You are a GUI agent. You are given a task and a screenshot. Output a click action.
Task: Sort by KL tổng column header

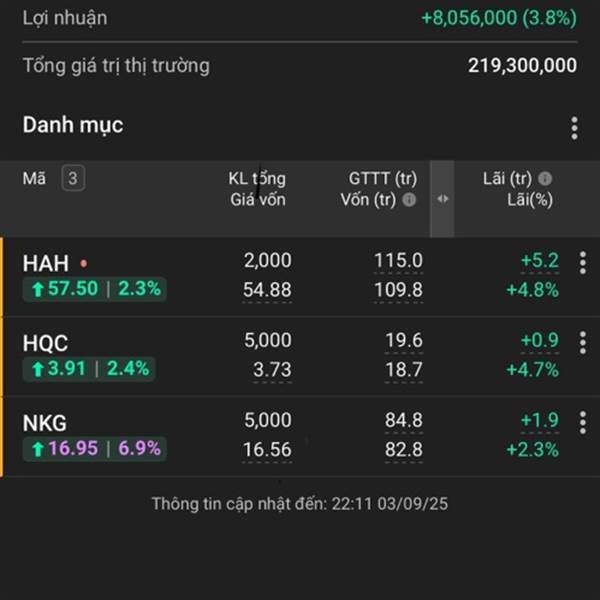[257, 178]
